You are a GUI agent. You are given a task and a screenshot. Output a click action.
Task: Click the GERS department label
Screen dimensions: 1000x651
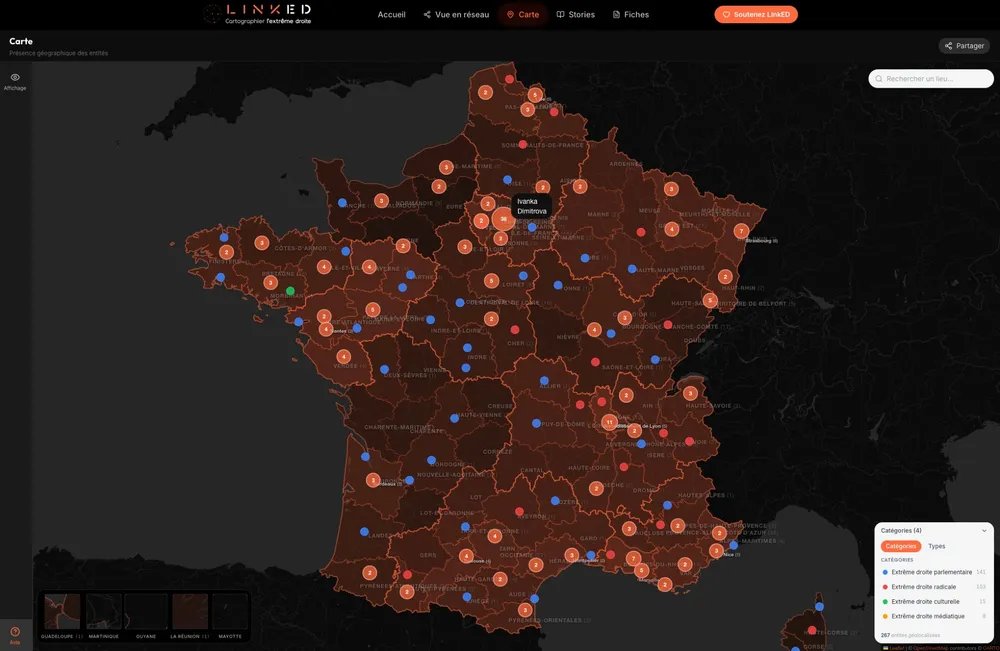(428, 555)
